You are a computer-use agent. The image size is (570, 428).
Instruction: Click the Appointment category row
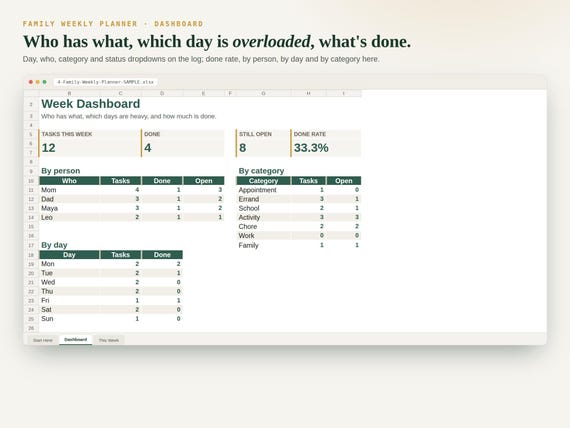point(299,190)
